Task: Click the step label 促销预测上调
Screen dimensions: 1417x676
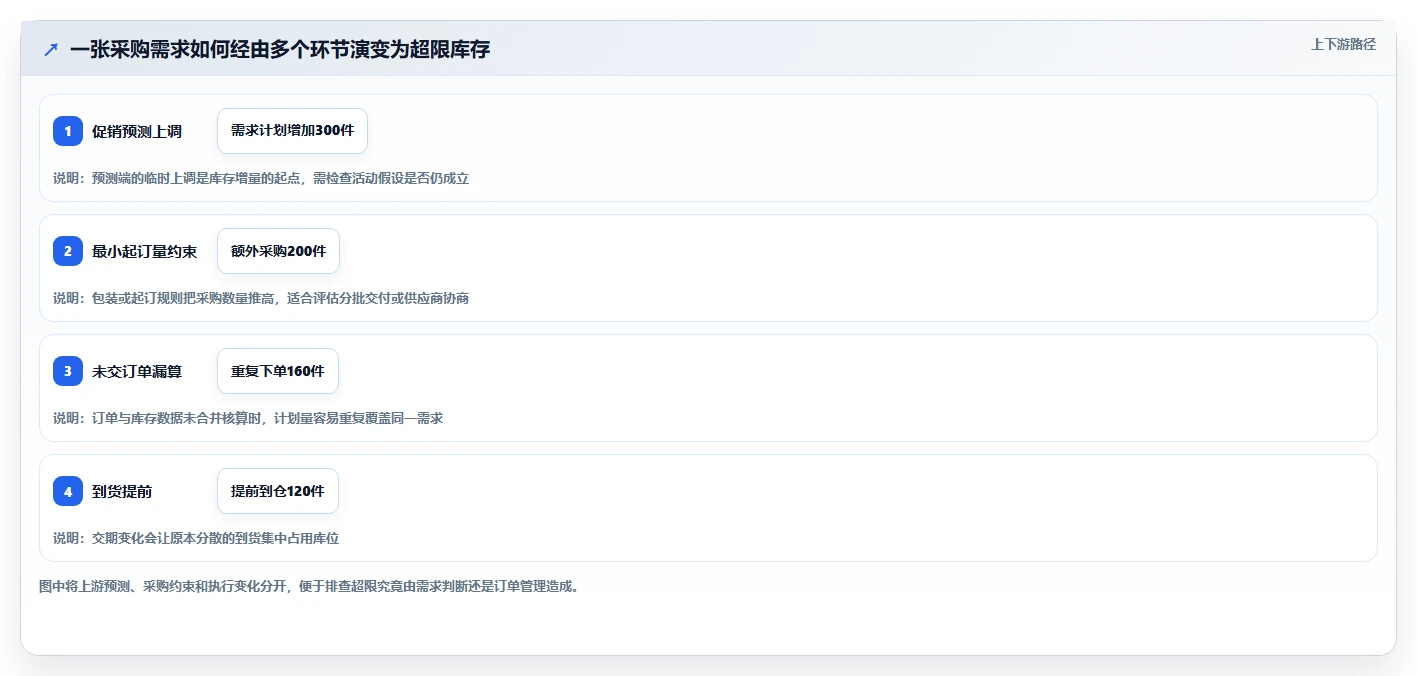Action: 137,131
